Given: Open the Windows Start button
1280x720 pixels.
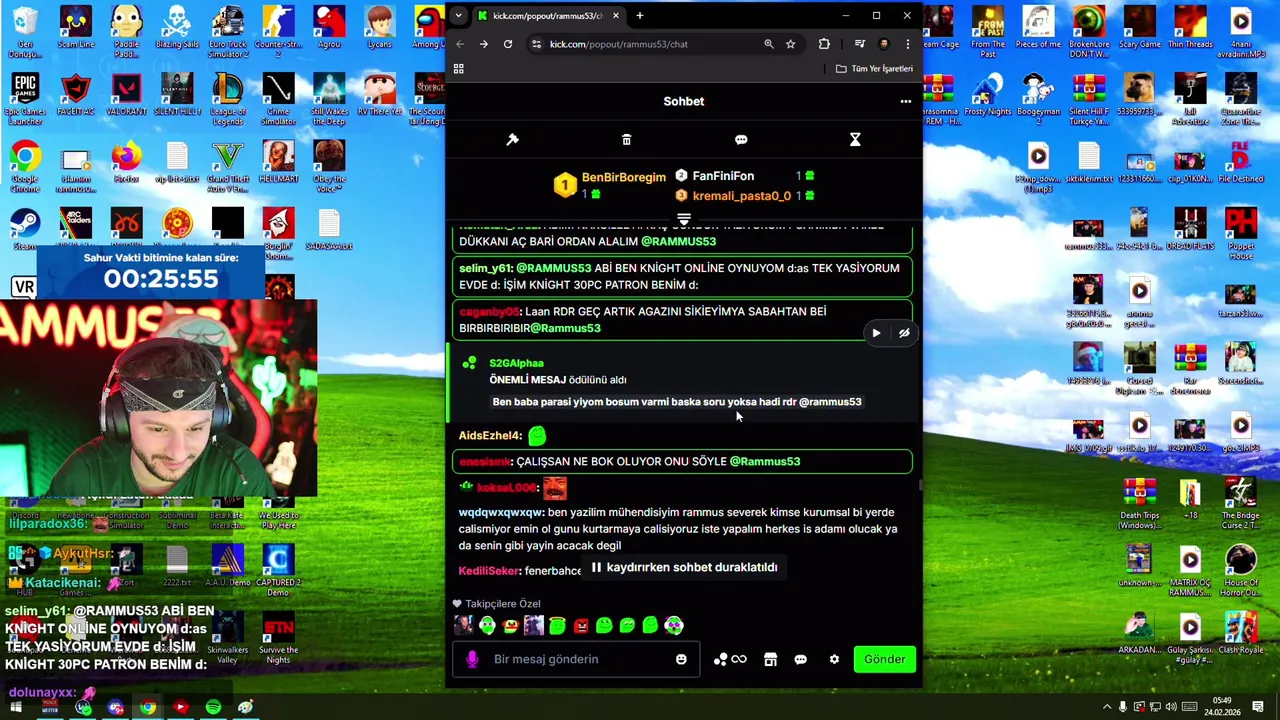Looking at the screenshot, I should tap(15, 708).
